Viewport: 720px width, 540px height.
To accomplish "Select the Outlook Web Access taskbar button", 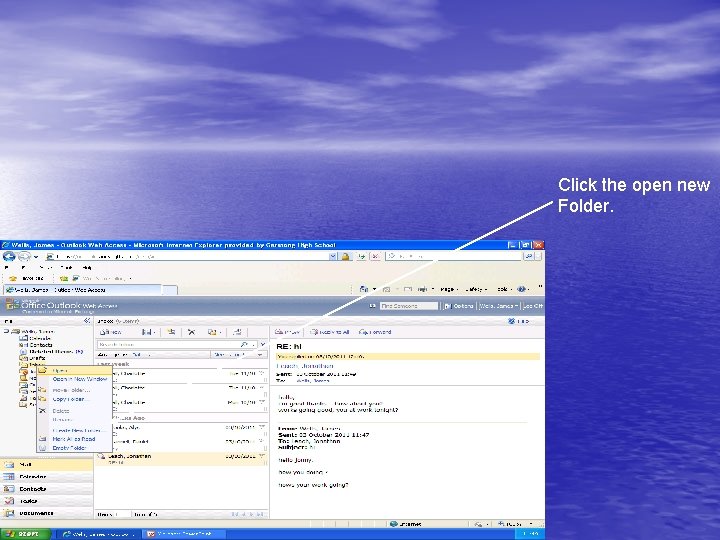I will 100,534.
